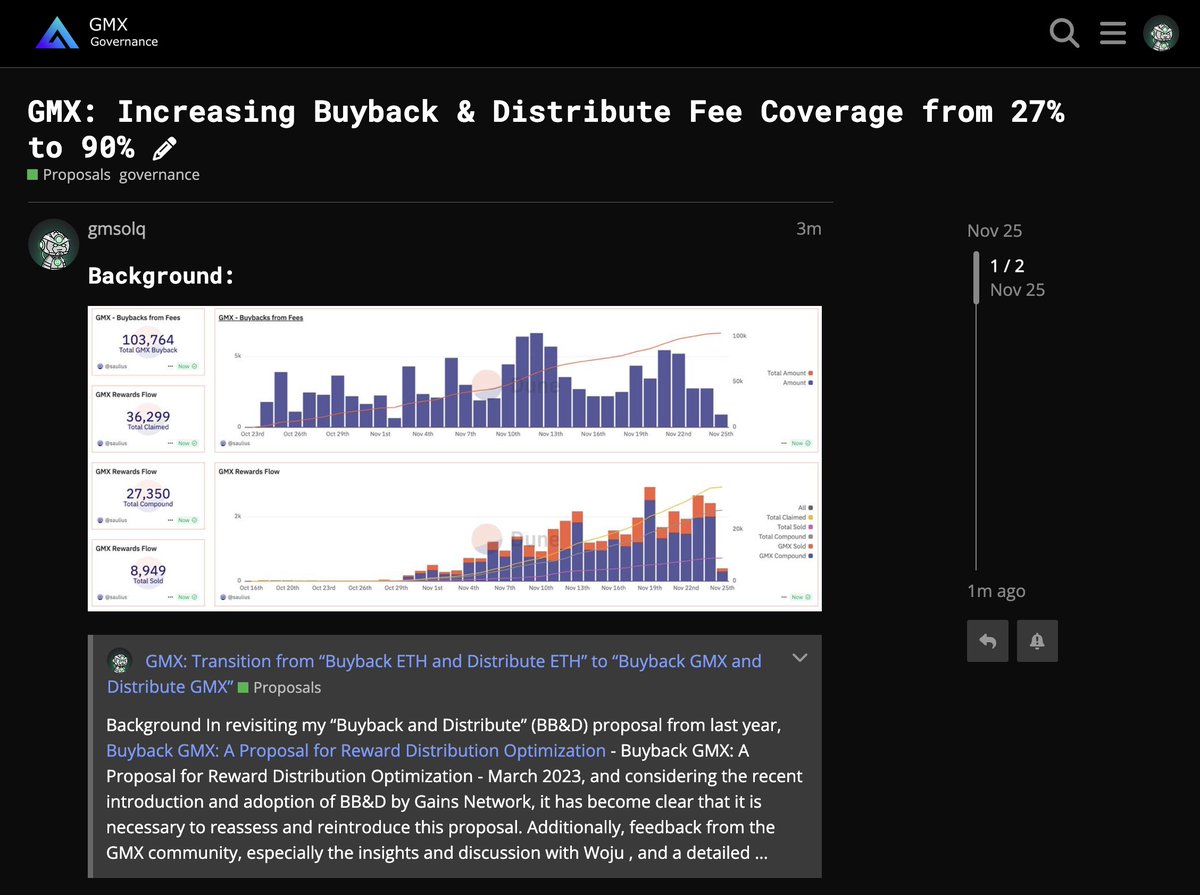This screenshot has height=895, width=1200.
Task: Click the 3m post timestamp
Action: pos(809,229)
